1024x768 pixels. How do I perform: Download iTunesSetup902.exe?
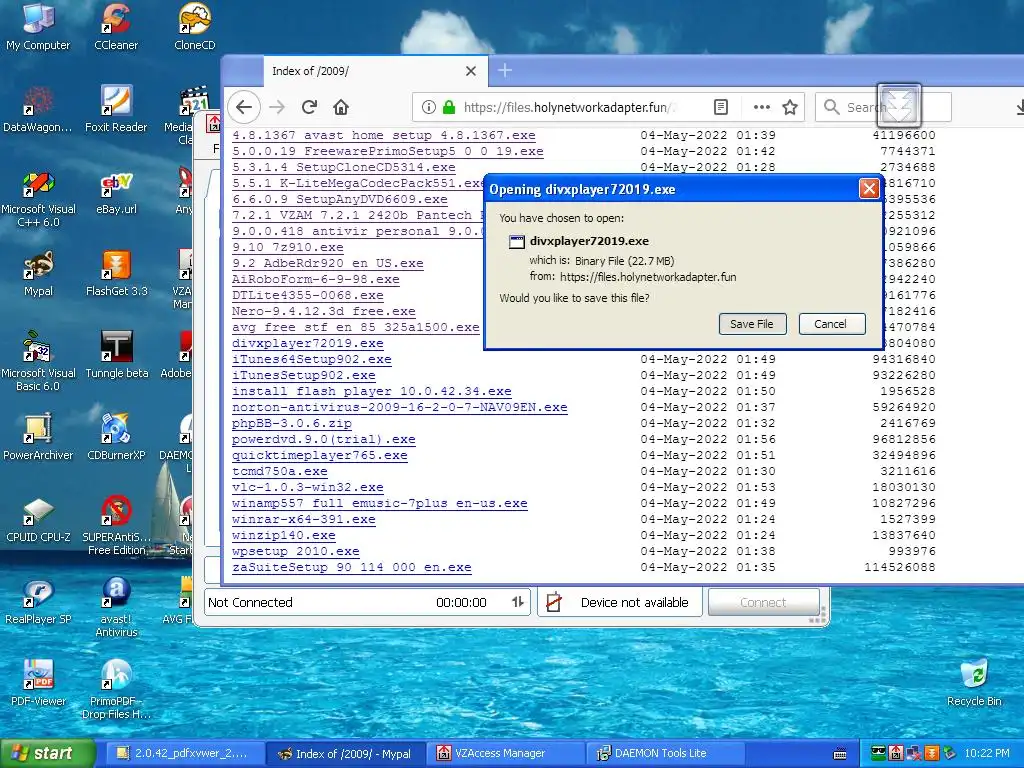point(304,375)
